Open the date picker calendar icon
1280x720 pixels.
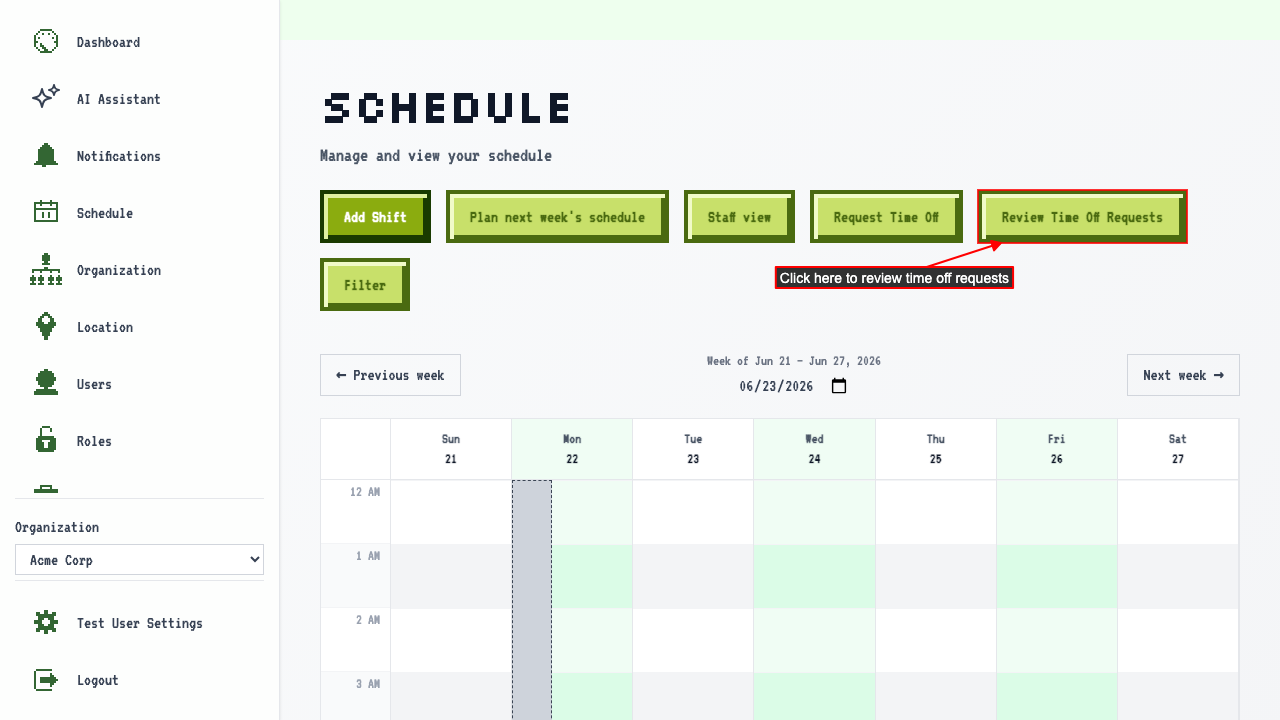click(839, 386)
